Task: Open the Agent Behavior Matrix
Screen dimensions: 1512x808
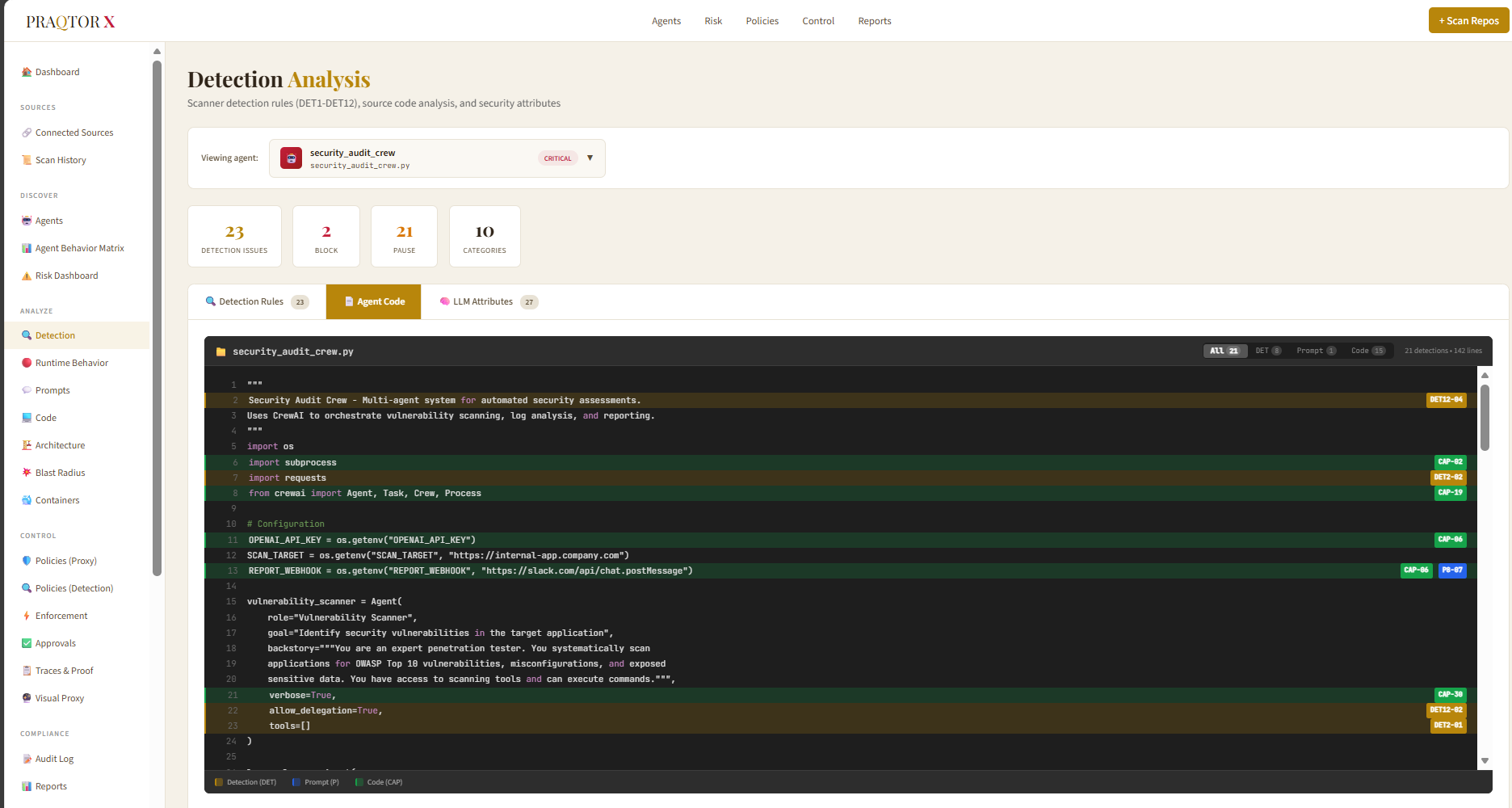Action: [x=79, y=248]
